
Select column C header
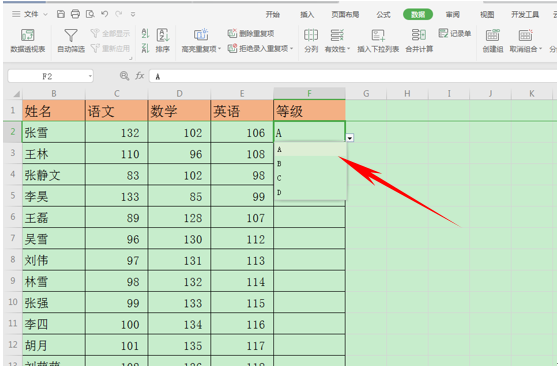coord(116,94)
